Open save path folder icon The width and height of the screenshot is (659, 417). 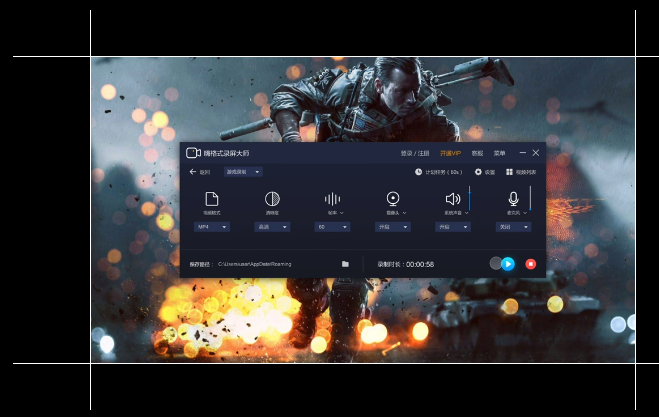tap(345, 264)
